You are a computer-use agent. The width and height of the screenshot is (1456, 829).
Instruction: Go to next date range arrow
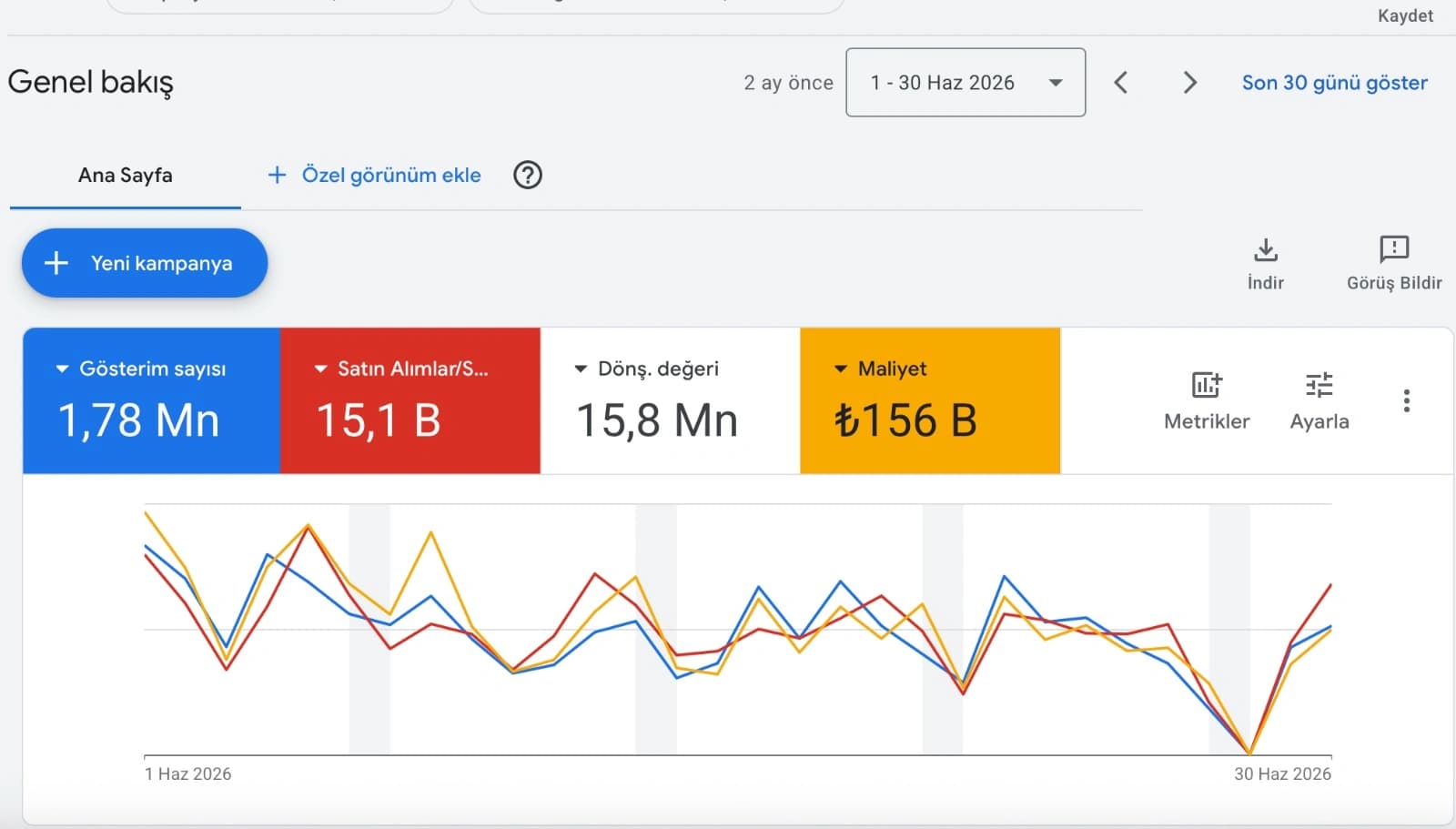click(1189, 83)
